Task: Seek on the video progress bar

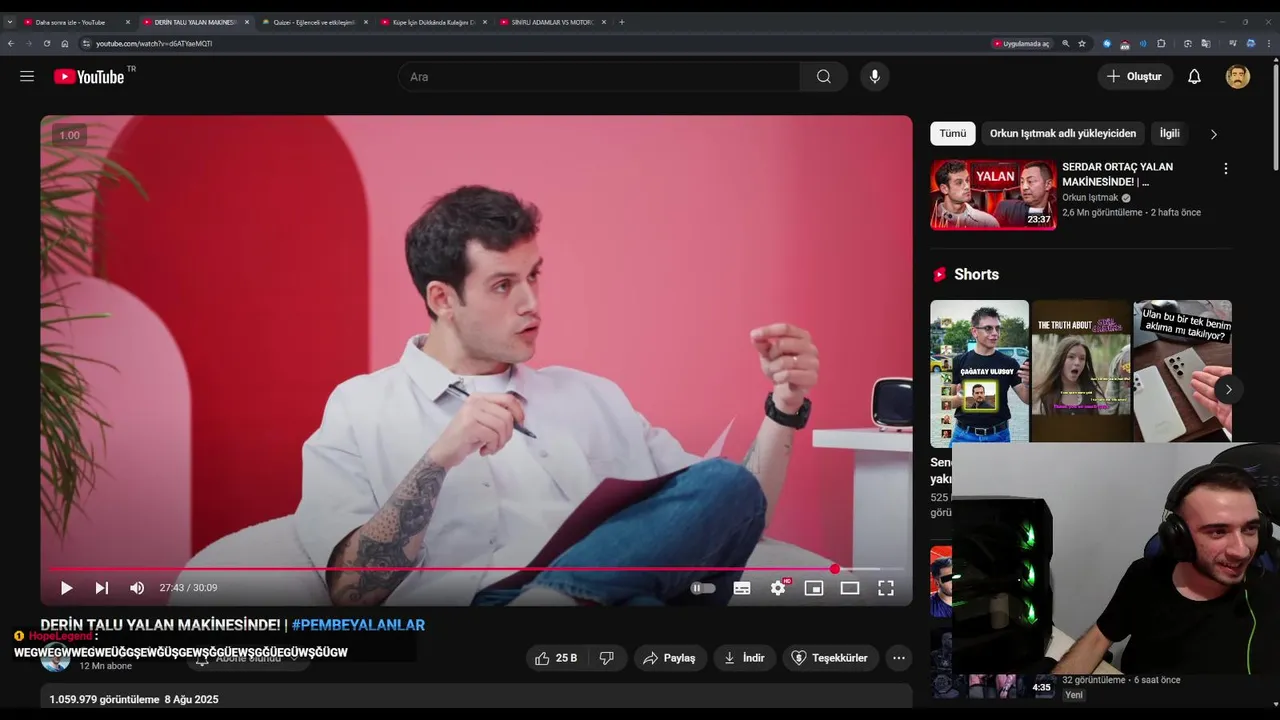Action: [x=476, y=569]
